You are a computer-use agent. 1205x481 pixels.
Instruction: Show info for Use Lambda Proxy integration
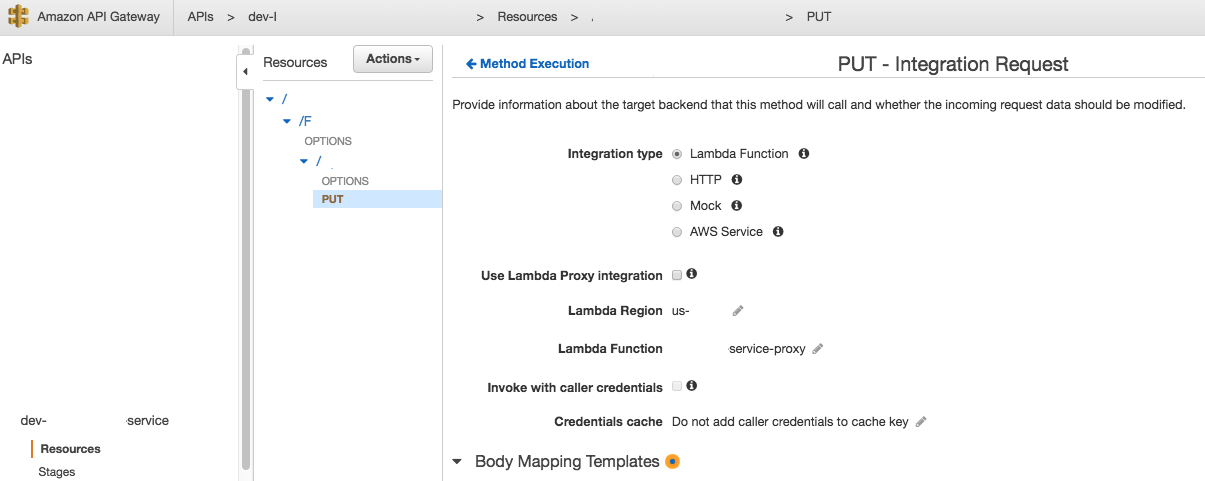pyautogui.click(x=691, y=274)
